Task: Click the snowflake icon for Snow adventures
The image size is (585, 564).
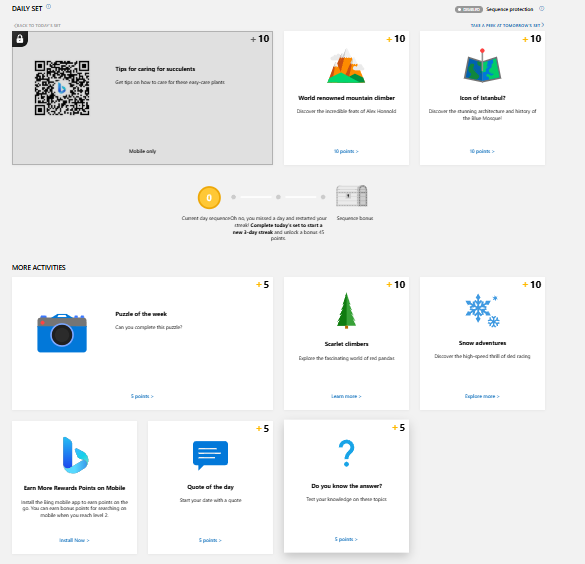Action: [482, 311]
